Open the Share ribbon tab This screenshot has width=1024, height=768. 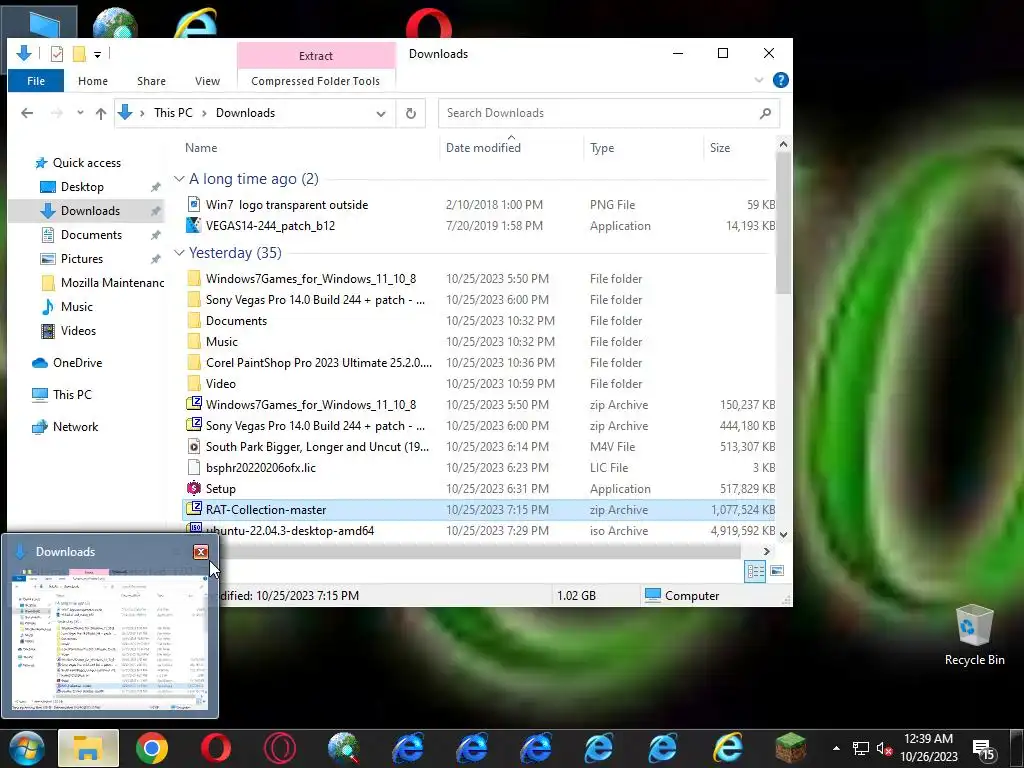pyautogui.click(x=151, y=81)
